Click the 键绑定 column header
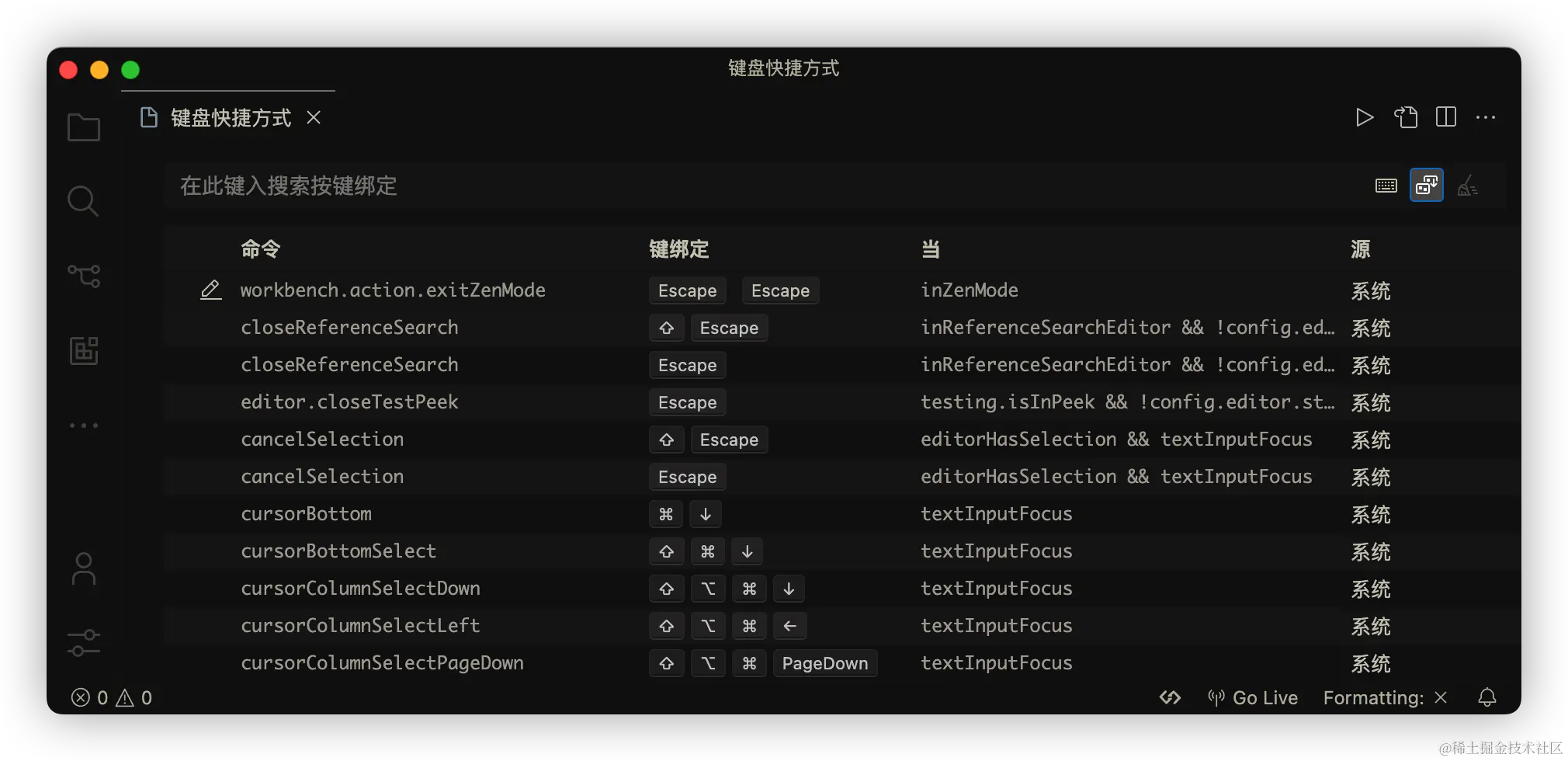 tap(679, 248)
